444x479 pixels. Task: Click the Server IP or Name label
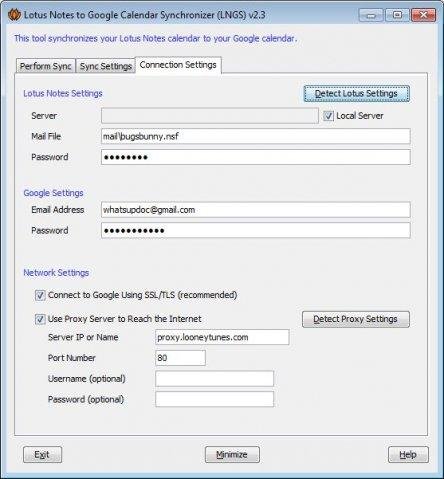point(83,337)
